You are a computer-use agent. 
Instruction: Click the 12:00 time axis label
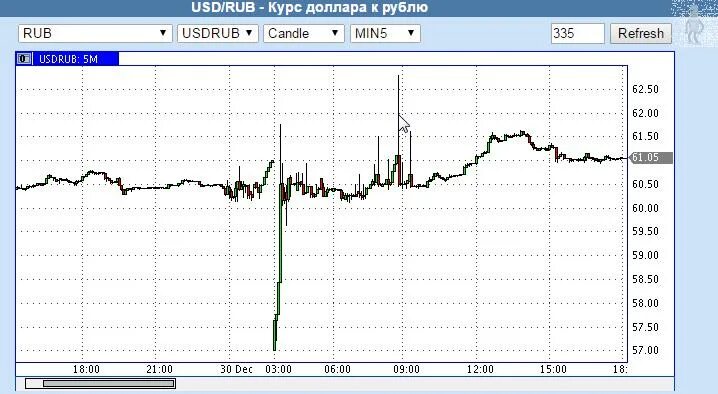[480, 369]
